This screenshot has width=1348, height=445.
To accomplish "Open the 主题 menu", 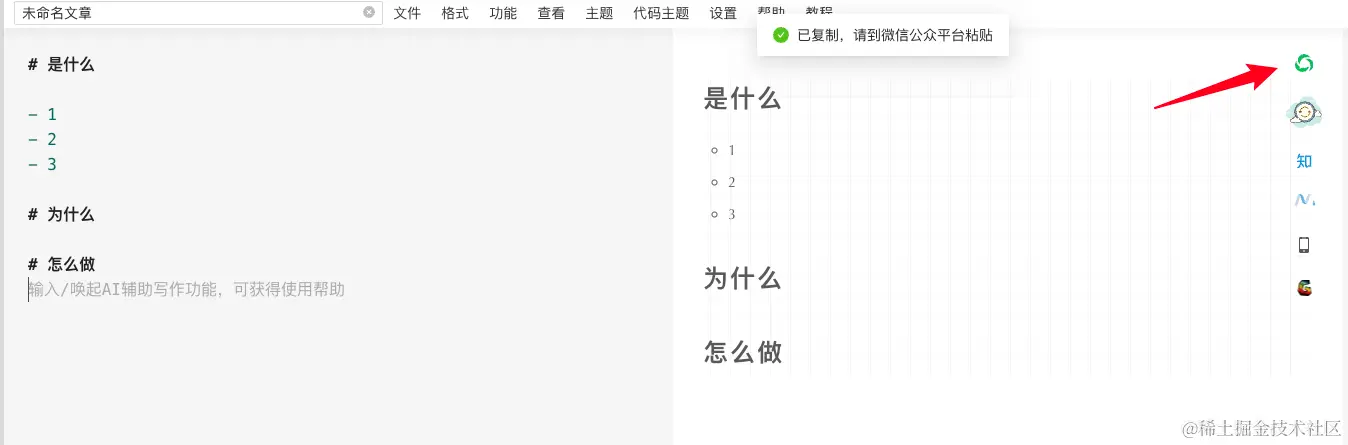I will pyautogui.click(x=599, y=14).
